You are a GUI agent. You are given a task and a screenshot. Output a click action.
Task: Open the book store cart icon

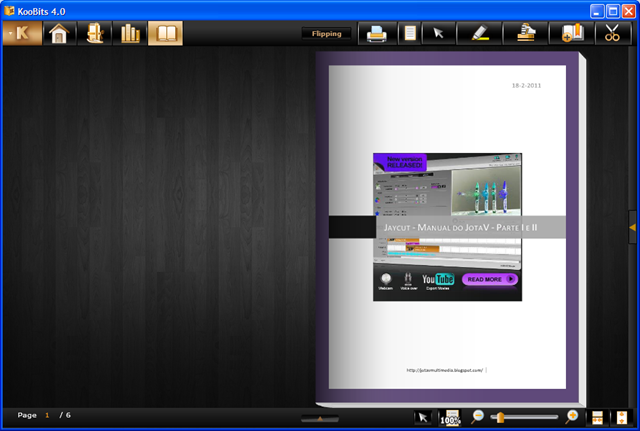pyautogui.click(x=95, y=33)
